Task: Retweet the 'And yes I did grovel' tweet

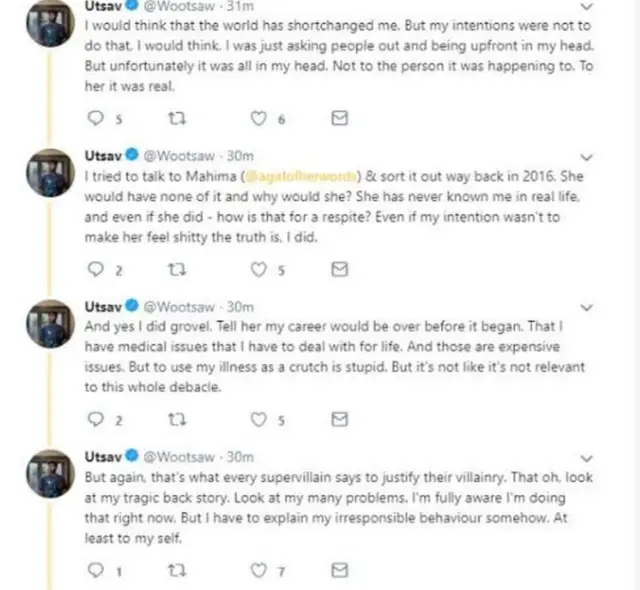Action: tap(178, 420)
